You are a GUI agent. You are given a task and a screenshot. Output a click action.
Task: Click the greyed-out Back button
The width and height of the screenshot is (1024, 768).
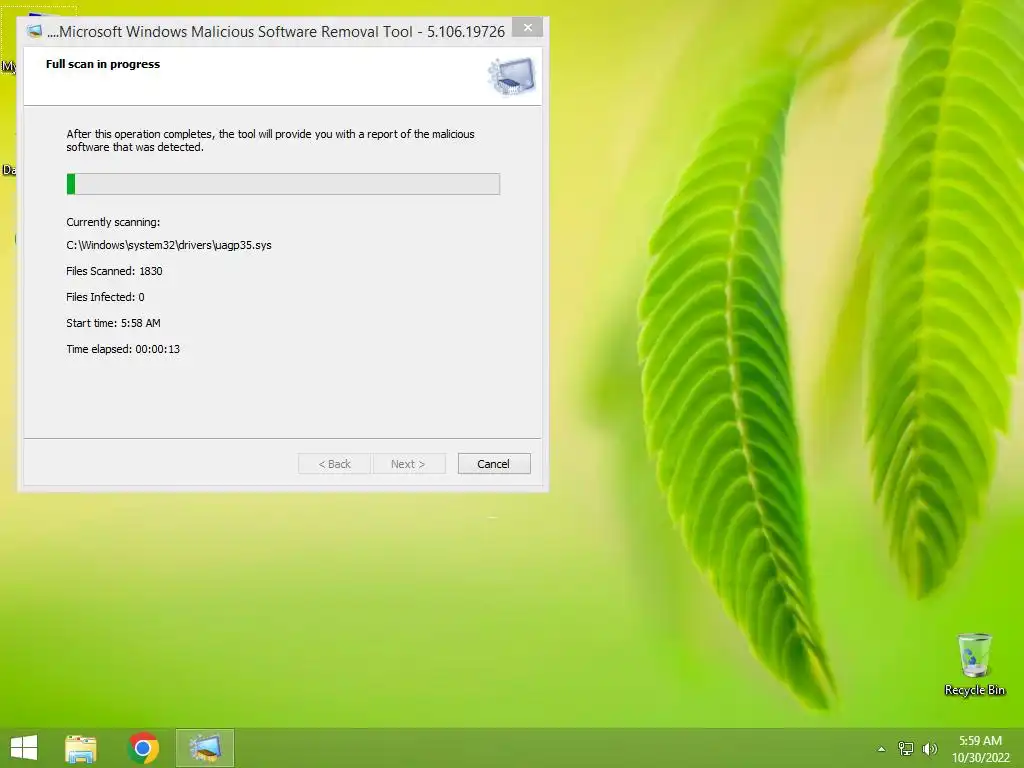[334, 464]
